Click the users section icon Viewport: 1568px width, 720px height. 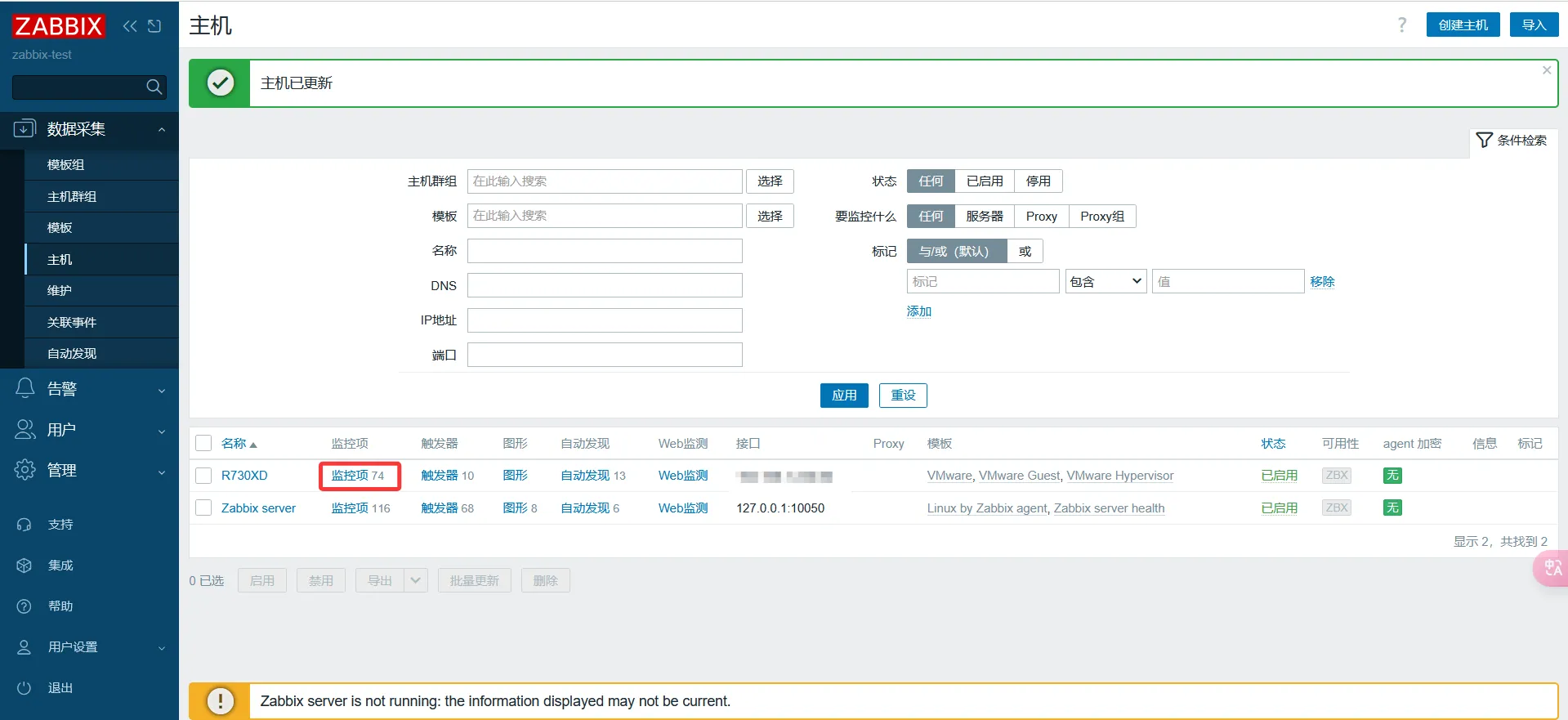(25, 429)
